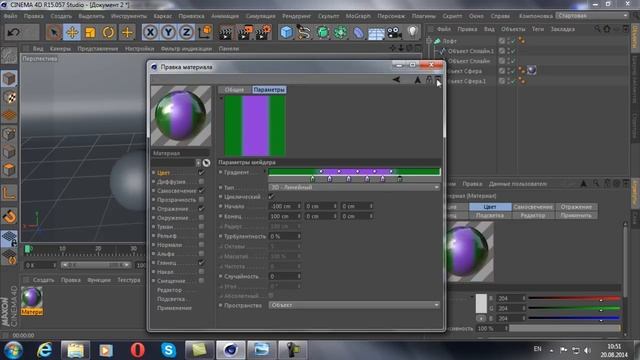Enable the Прозрачность channel checkbox
This screenshot has width=640, height=360.
click(201, 200)
